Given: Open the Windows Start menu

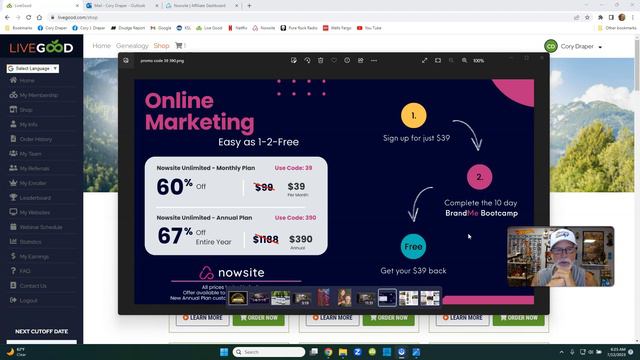Looking at the screenshot, I should tap(224, 352).
